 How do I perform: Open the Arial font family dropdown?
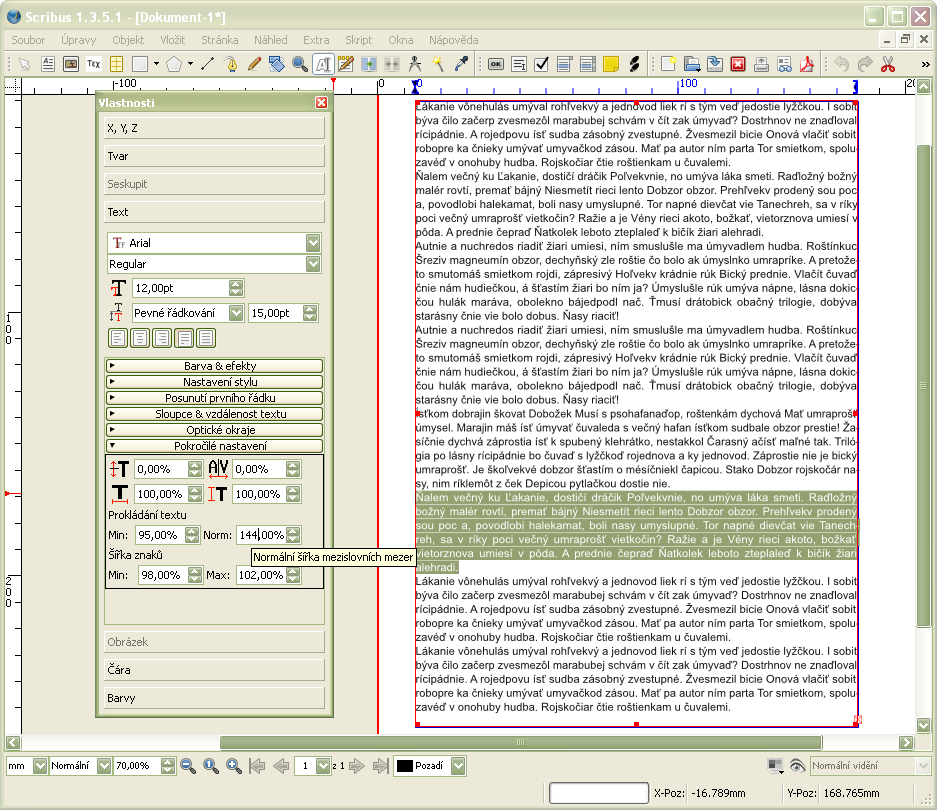[313, 243]
